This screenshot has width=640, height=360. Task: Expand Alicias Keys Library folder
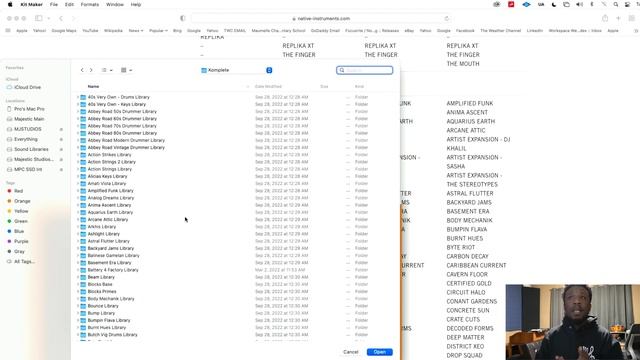pyautogui.click(x=78, y=176)
